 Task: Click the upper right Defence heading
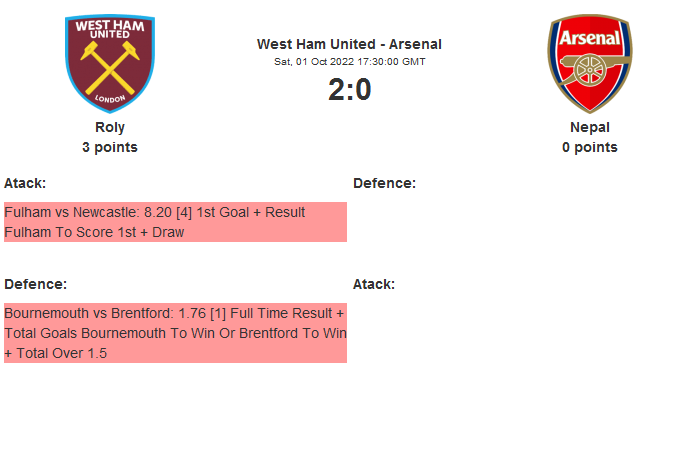(384, 183)
